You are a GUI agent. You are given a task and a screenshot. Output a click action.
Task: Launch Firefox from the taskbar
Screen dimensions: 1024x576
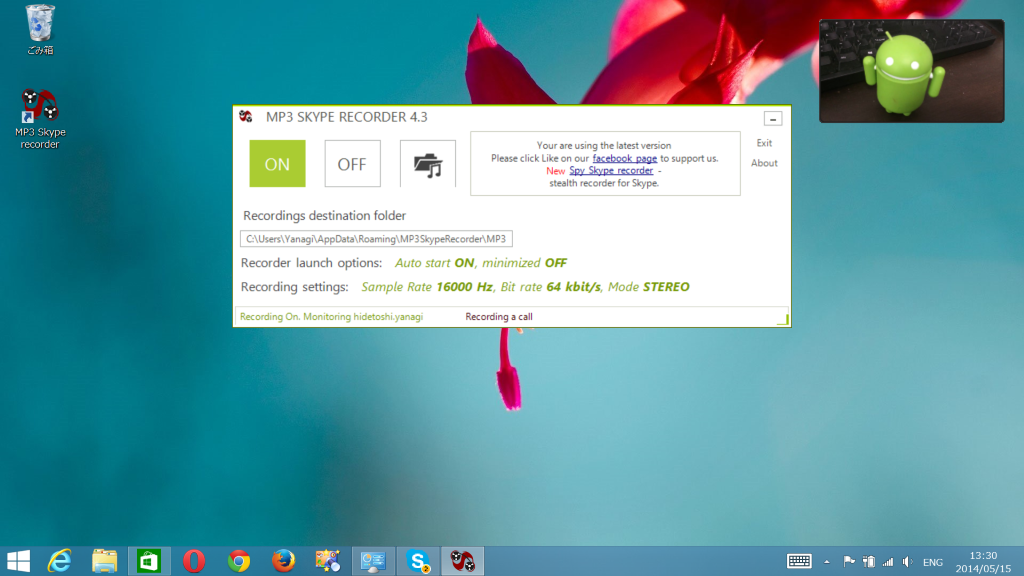[283, 561]
